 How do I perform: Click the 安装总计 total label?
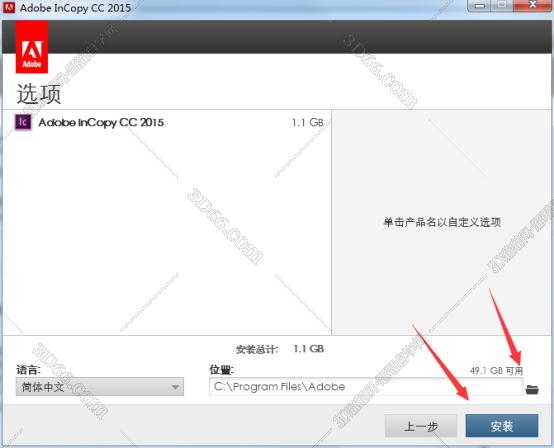[x=257, y=349]
